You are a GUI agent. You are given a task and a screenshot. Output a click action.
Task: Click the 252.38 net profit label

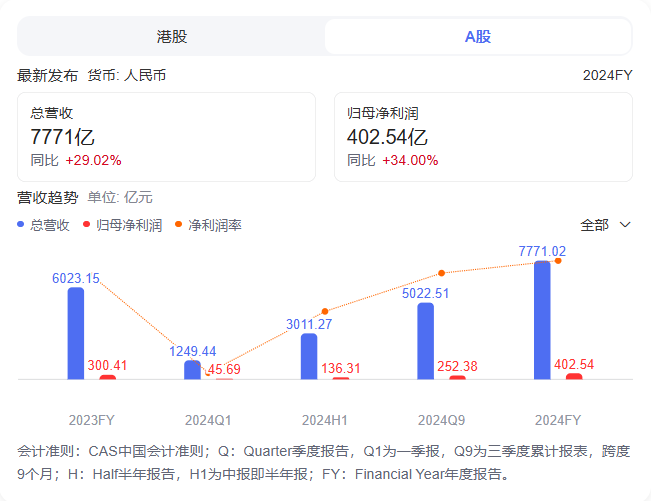point(458,367)
